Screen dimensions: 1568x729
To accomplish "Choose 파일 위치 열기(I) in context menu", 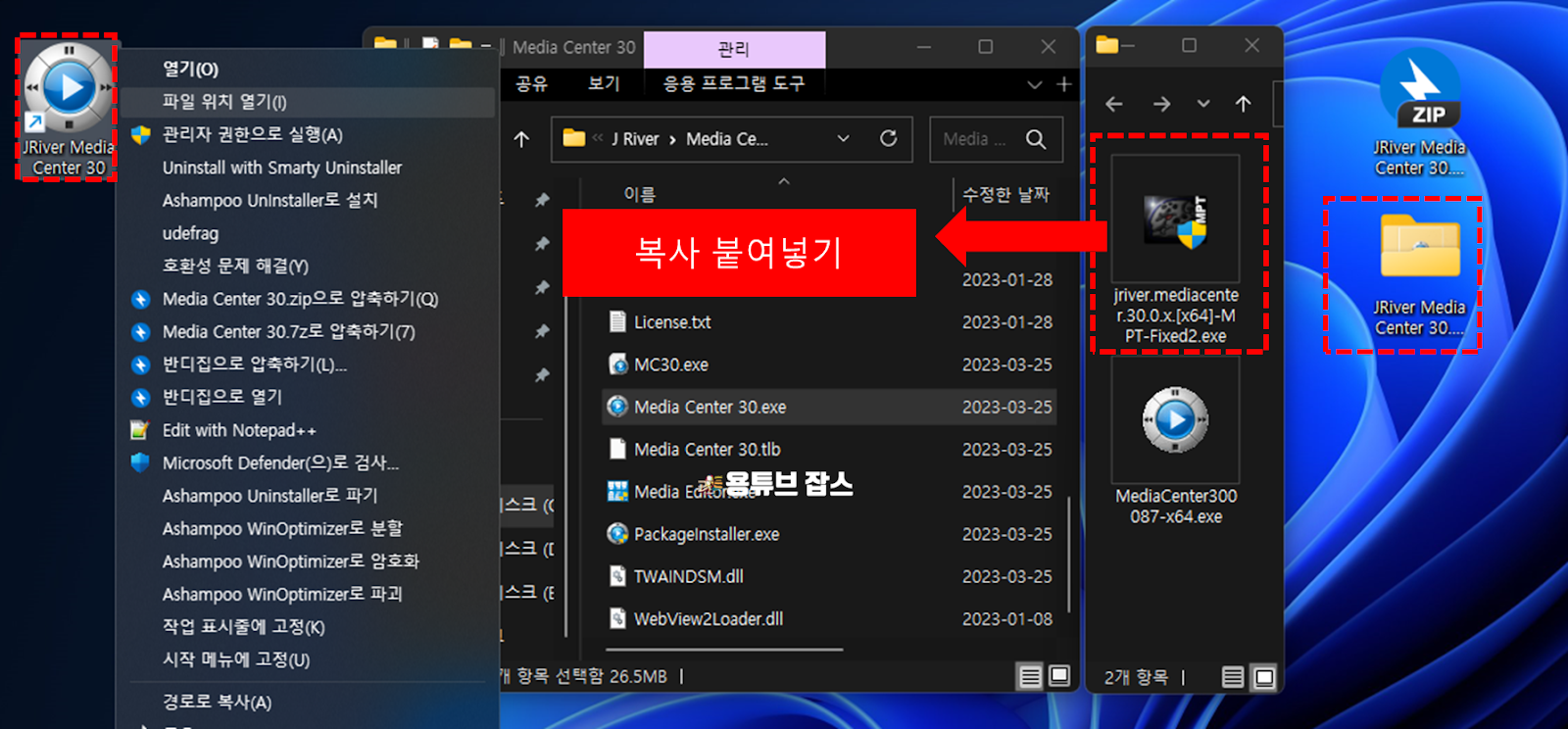I will 306,102.
